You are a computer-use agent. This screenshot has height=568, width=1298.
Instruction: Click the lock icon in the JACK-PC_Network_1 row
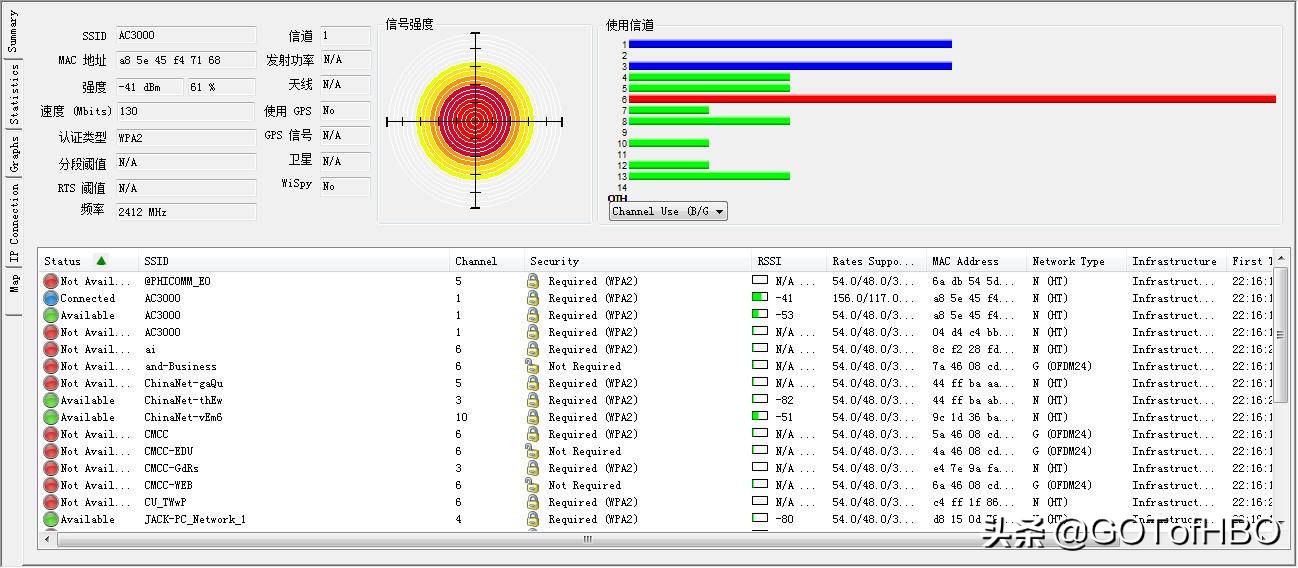click(533, 519)
